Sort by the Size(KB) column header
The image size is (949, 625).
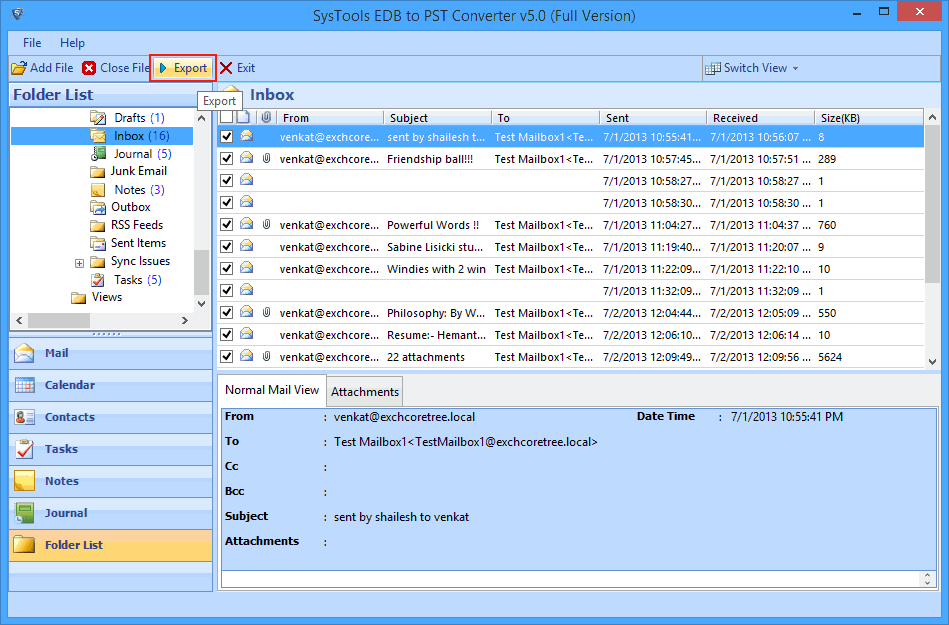coord(869,117)
